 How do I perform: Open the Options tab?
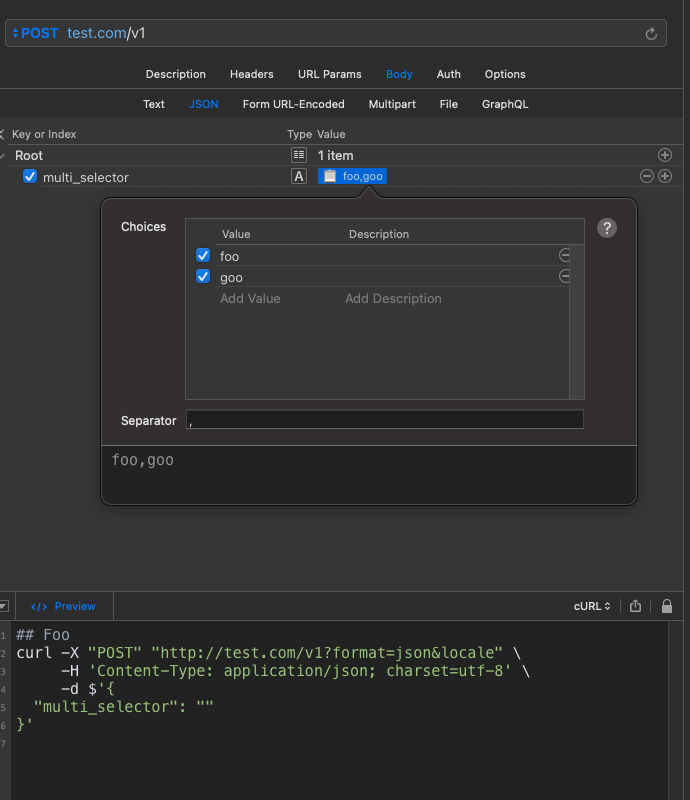(505, 74)
